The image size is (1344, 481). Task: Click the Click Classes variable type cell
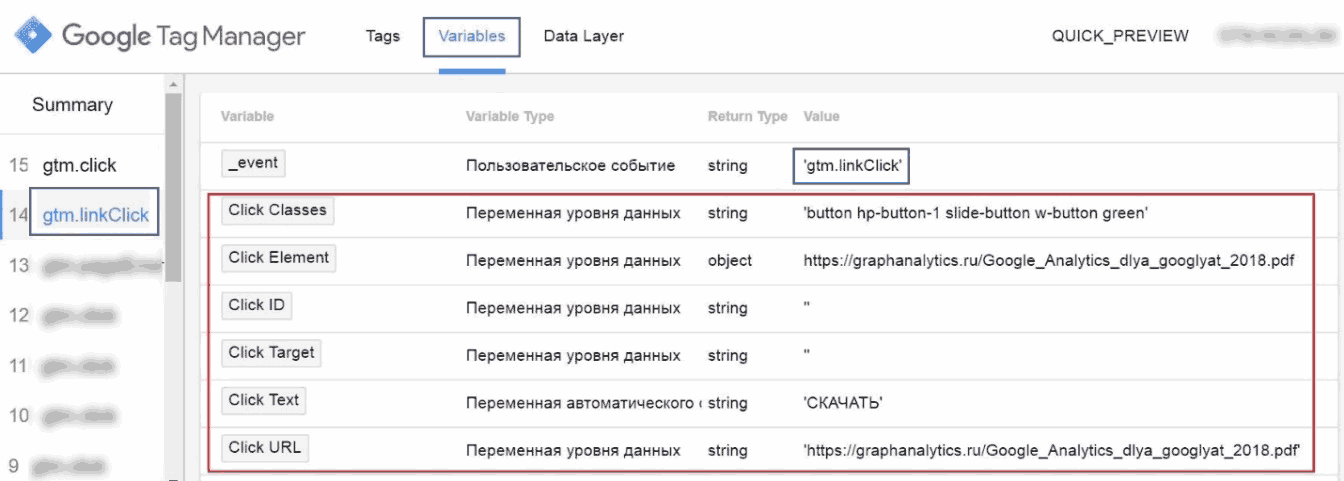[573, 213]
